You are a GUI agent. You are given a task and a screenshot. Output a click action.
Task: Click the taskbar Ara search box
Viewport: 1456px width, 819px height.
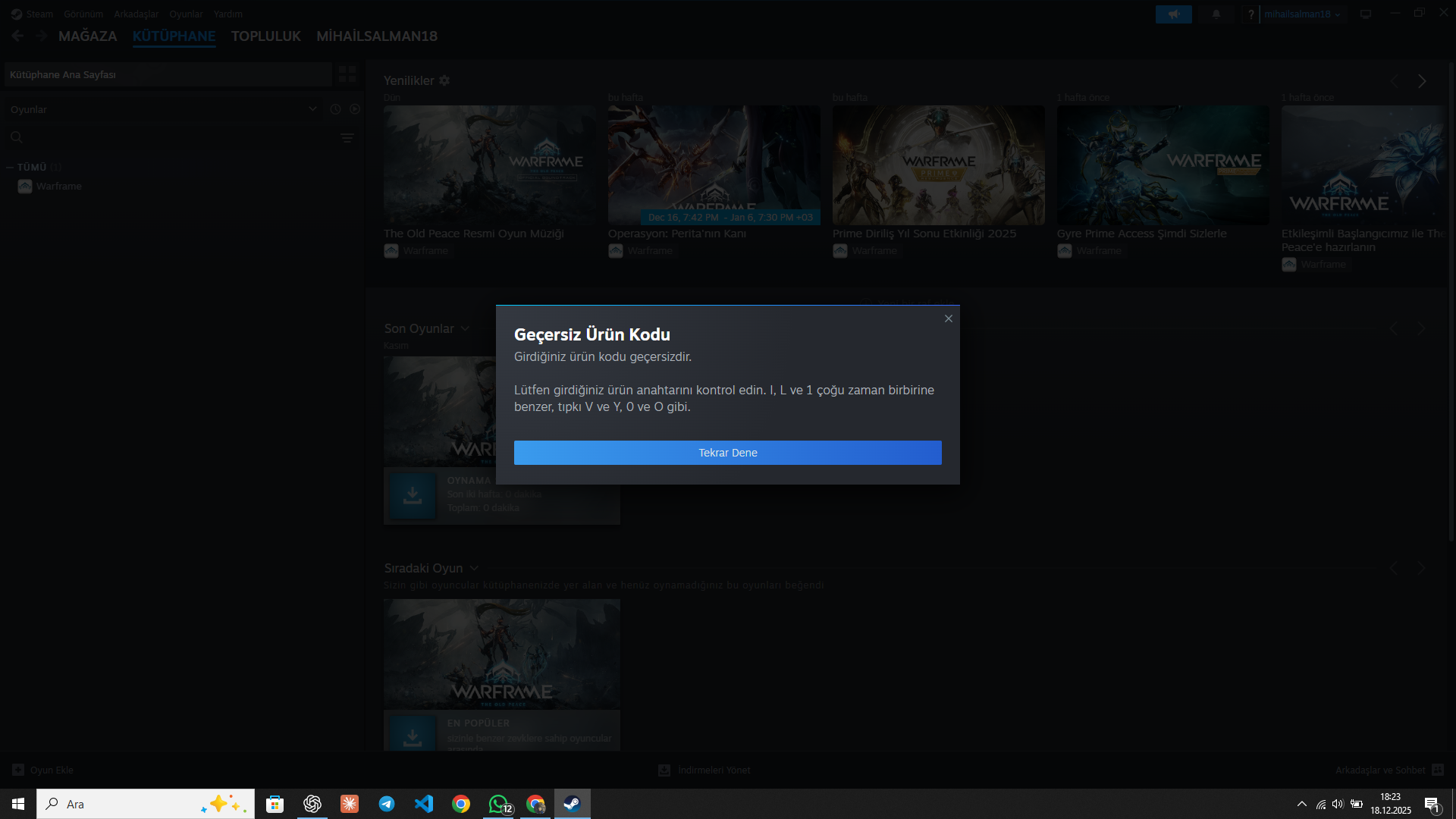tap(146, 804)
